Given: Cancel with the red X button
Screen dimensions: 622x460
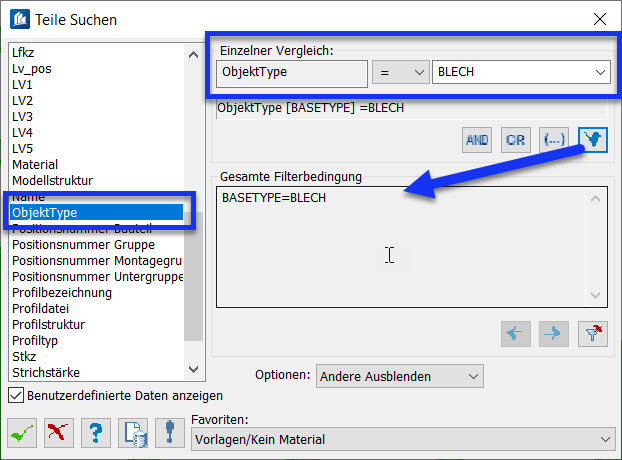Looking at the screenshot, I should (x=59, y=433).
